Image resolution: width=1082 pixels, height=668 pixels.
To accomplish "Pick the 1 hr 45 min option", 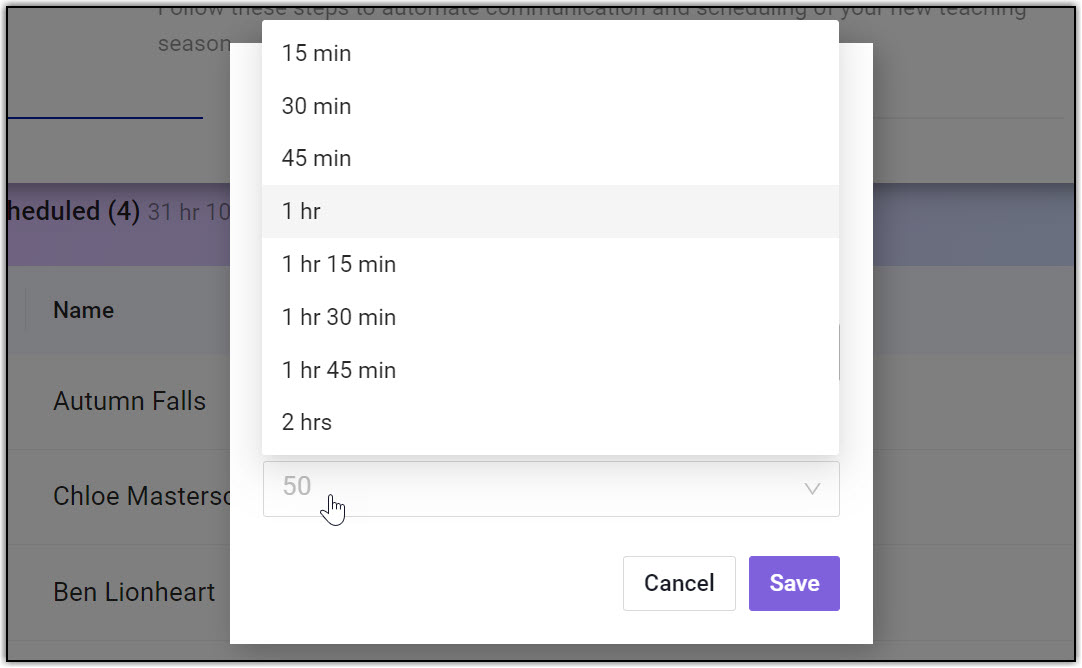I will (x=339, y=370).
